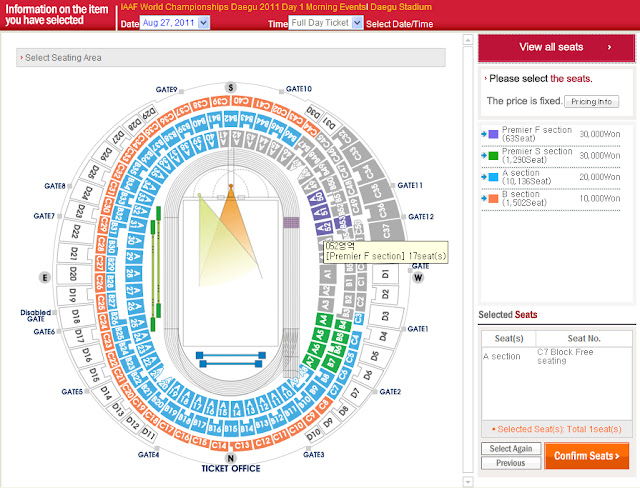
Task: Click the GATE10 marker square
Action: (281, 91)
